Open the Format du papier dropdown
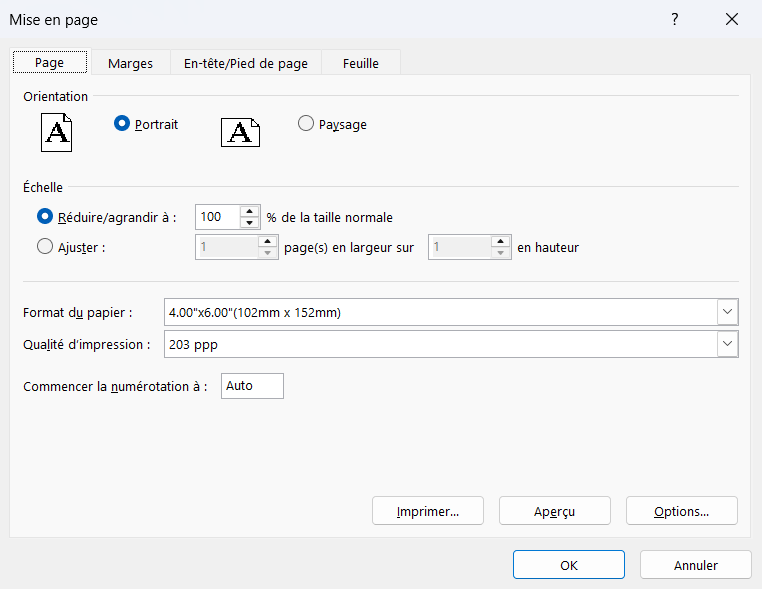The width and height of the screenshot is (762, 589). pos(727,312)
